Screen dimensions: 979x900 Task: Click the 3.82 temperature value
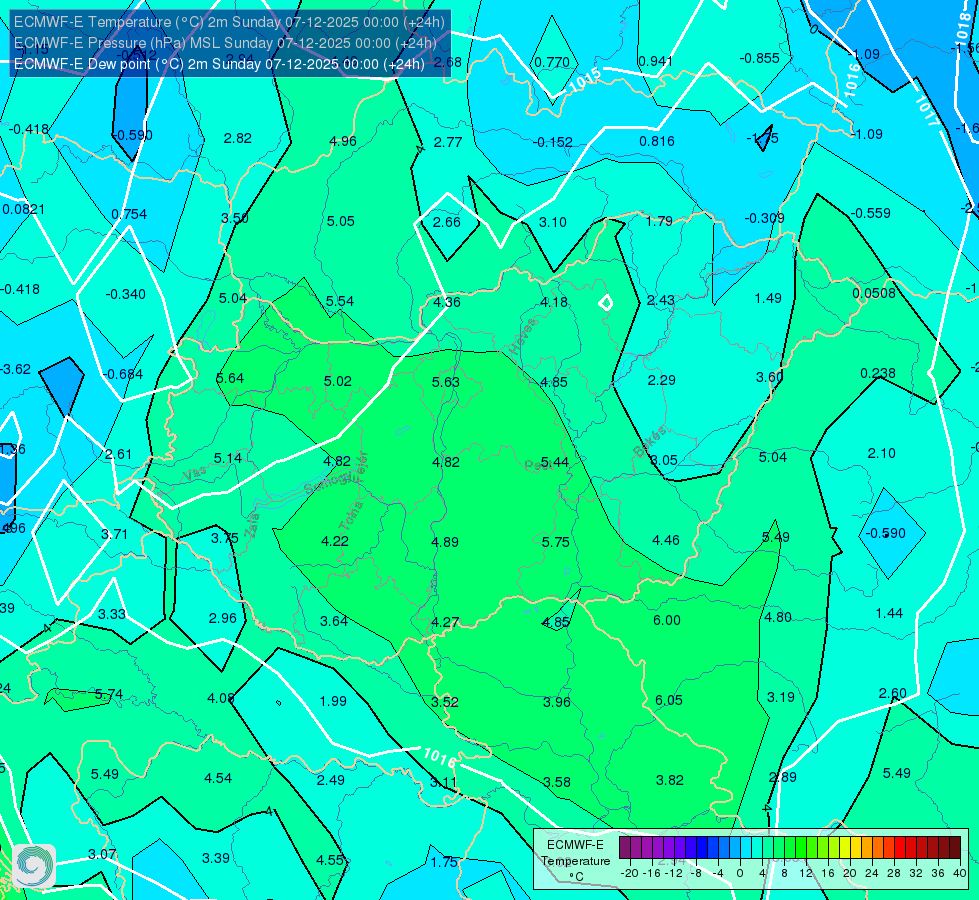669,780
